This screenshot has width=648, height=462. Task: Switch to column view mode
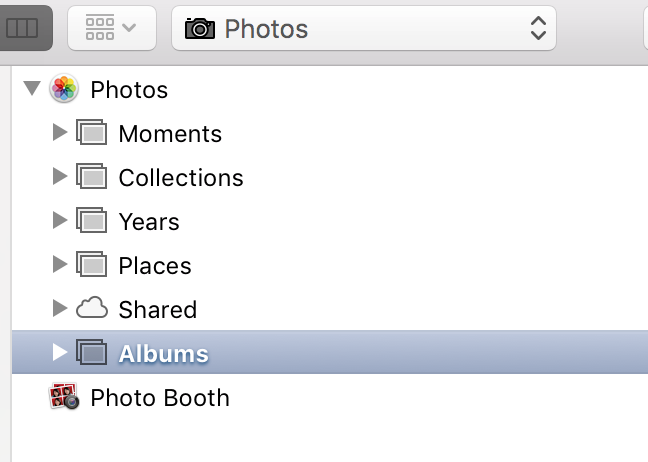[x=24, y=28]
